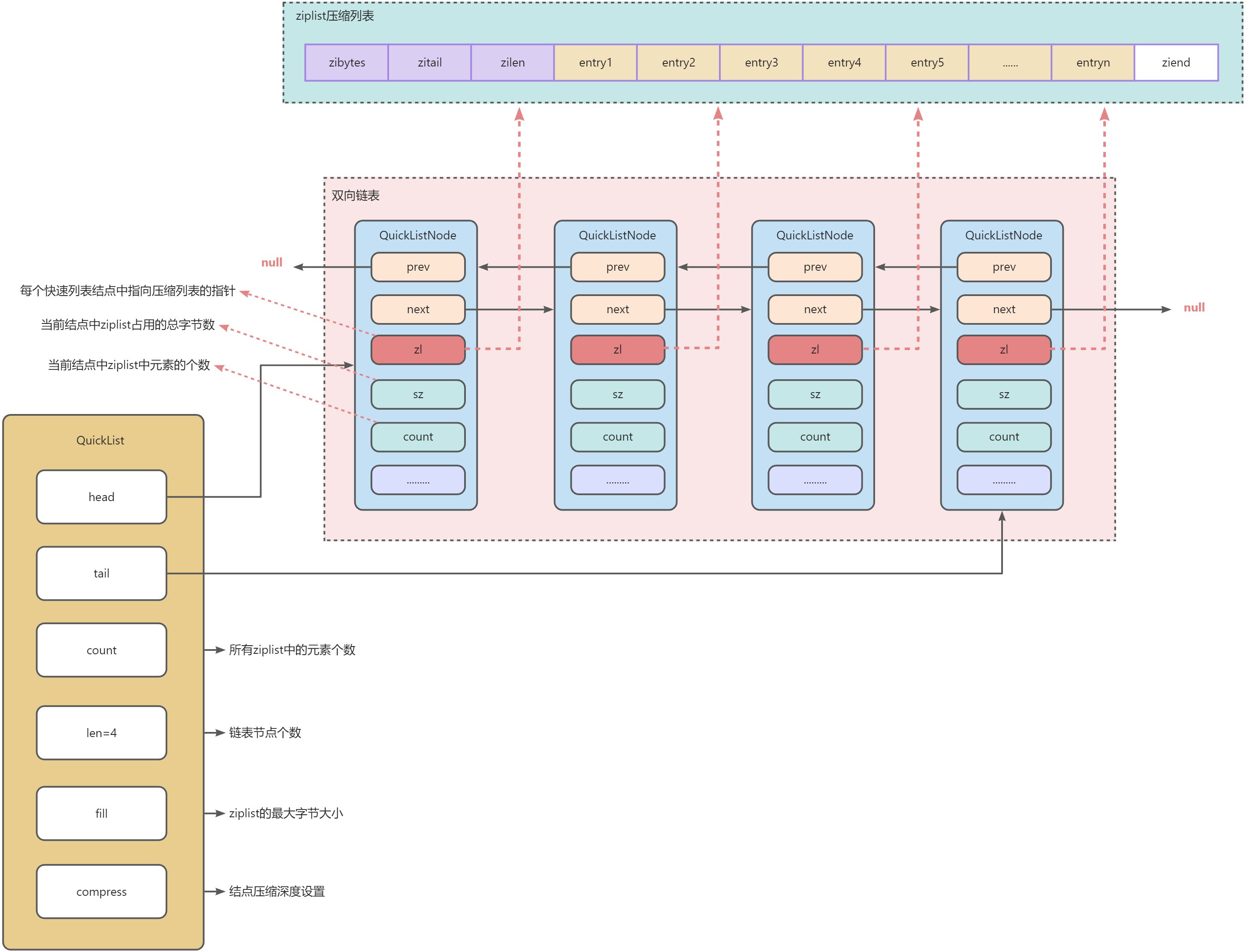
Task: Click the zlbytes cell in ziplist
Action: [x=347, y=63]
